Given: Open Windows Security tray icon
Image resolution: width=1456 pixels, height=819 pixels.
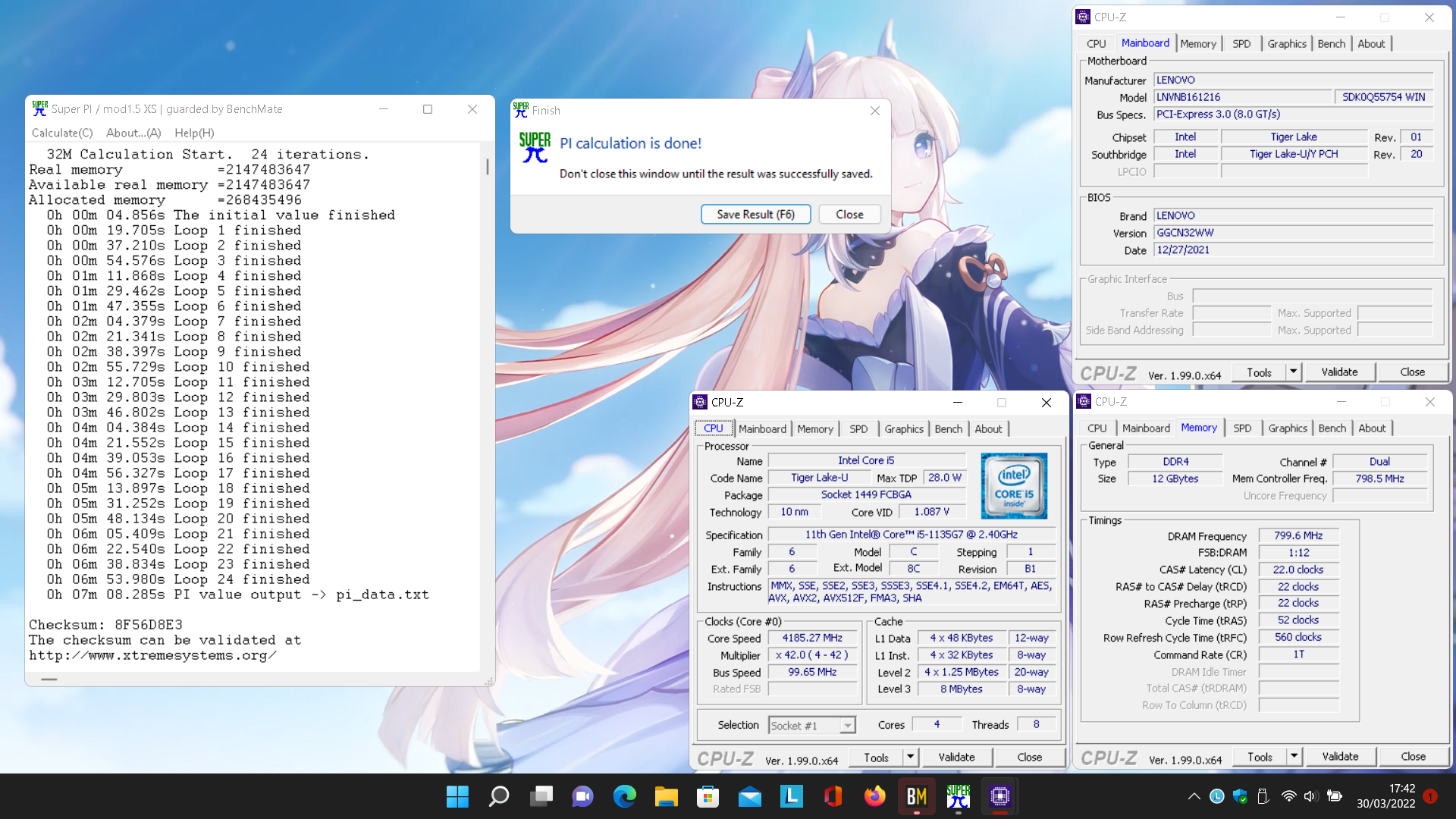Looking at the screenshot, I should (x=1240, y=796).
